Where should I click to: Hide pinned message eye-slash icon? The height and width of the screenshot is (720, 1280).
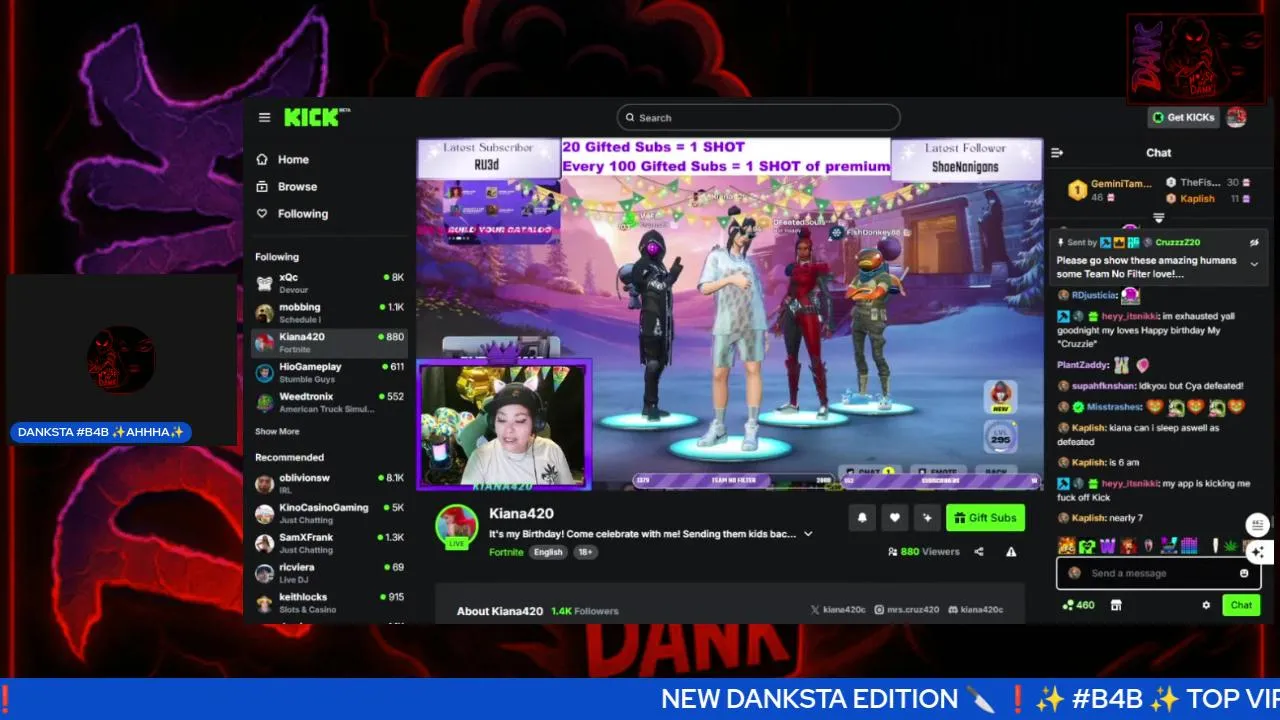tap(1254, 242)
